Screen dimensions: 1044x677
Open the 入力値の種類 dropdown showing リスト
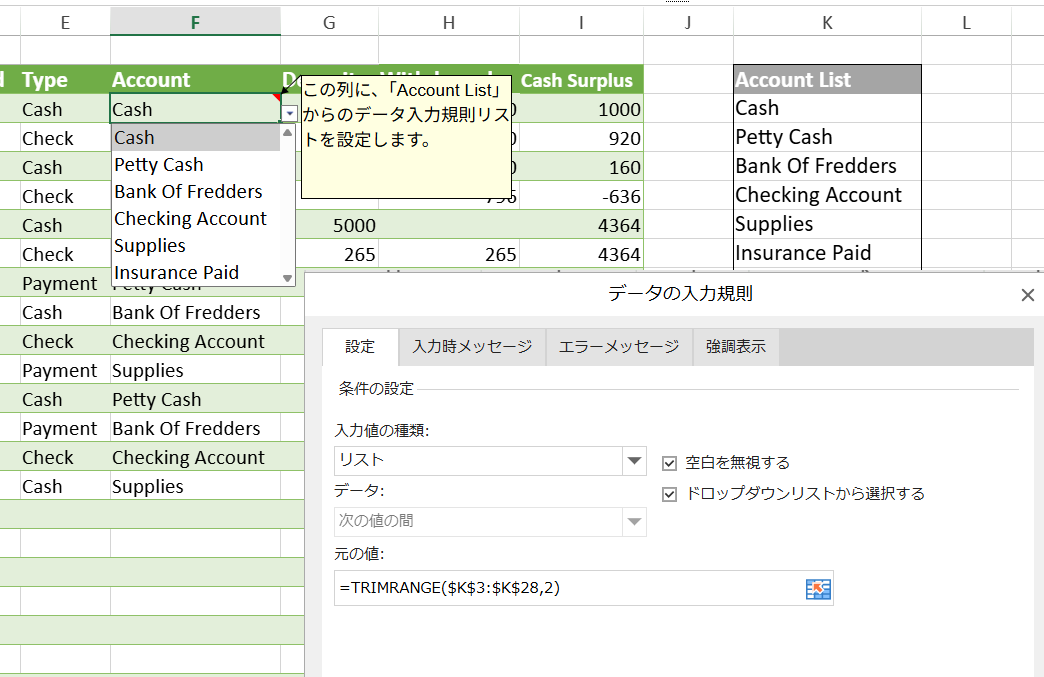(634, 461)
